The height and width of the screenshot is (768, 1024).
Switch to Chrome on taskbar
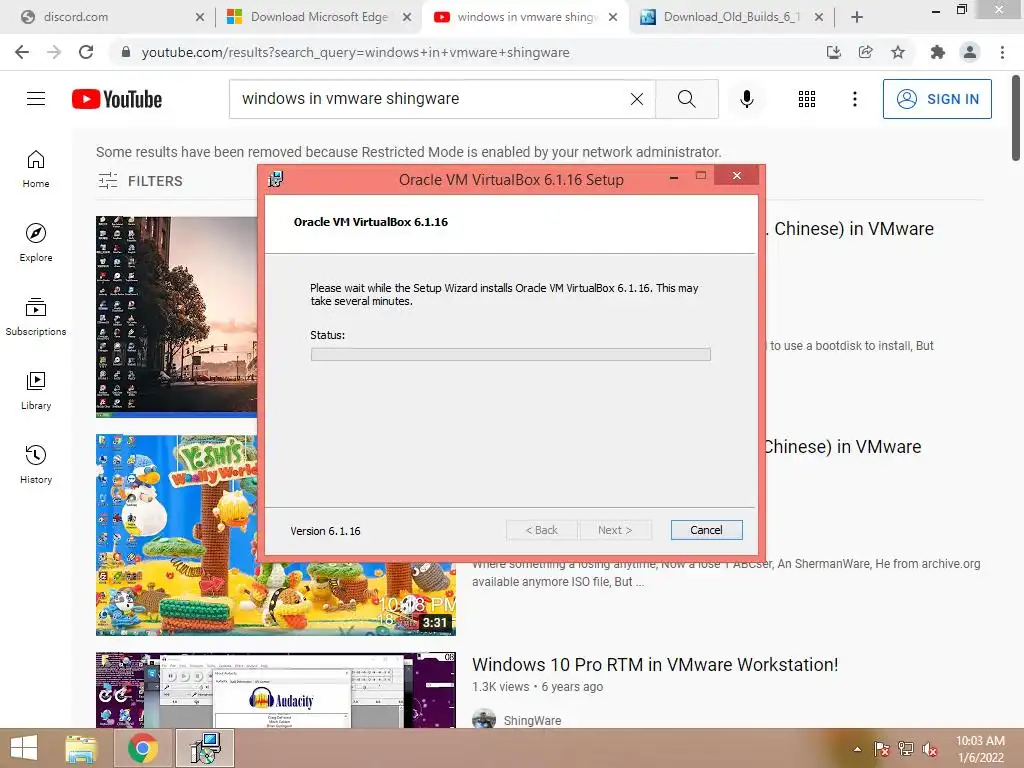pyautogui.click(x=142, y=748)
